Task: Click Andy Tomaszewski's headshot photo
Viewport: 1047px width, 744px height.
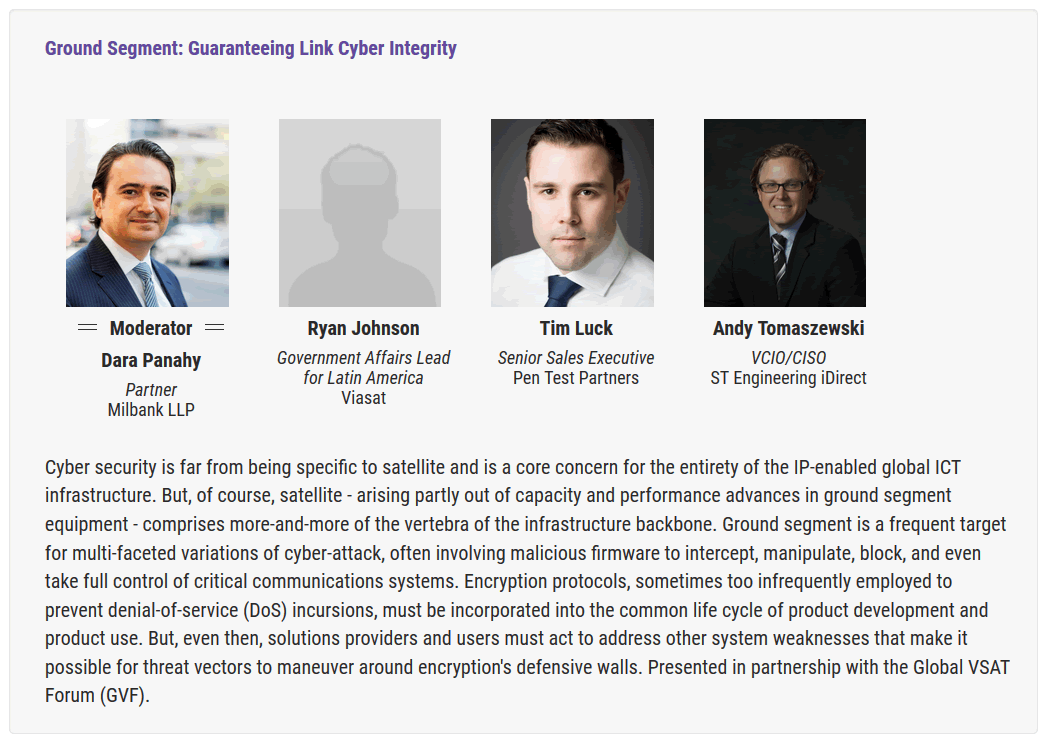Action: pos(785,213)
